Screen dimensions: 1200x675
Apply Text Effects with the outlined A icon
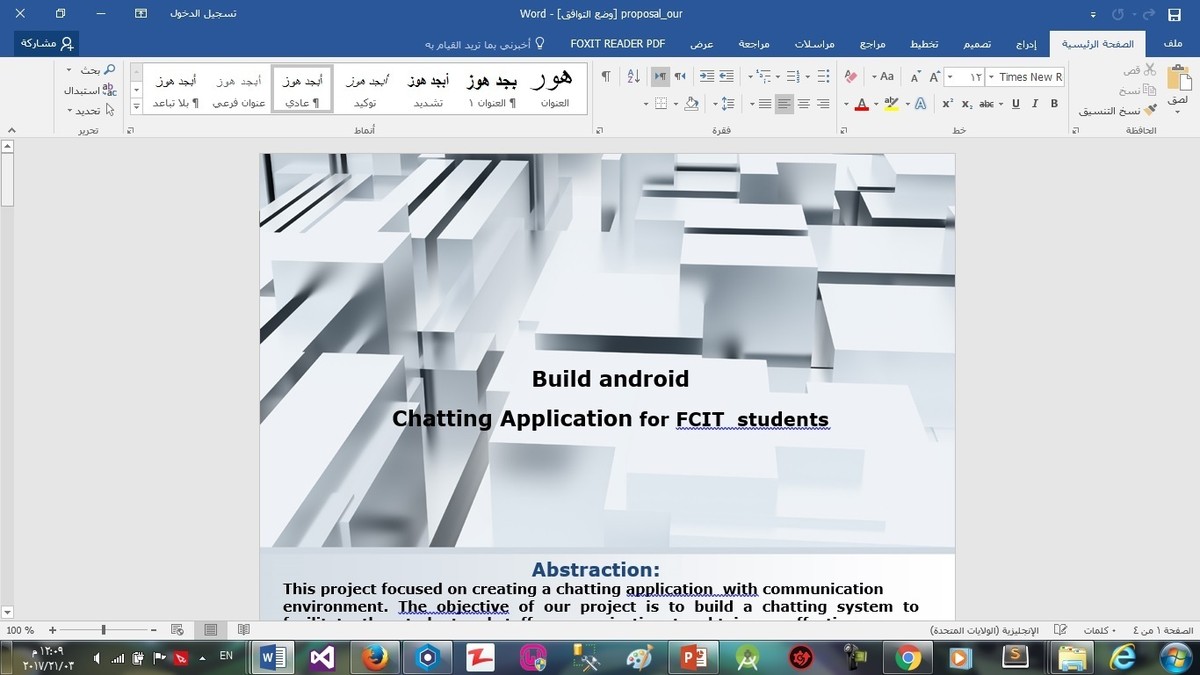tap(920, 104)
